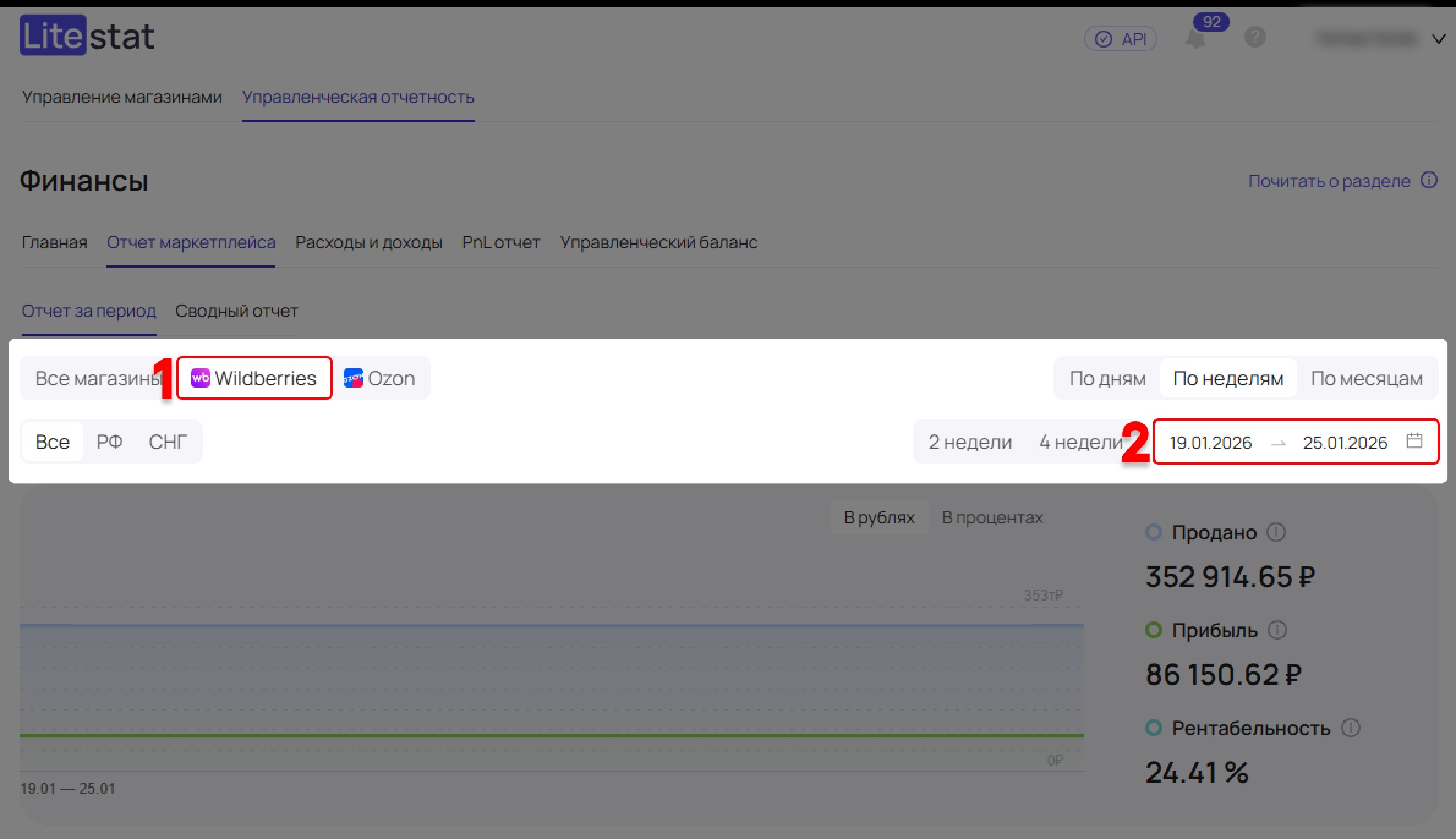This screenshot has height=839, width=1456.
Task: Click info icon beside Почитать о разделе
Action: (x=1429, y=180)
